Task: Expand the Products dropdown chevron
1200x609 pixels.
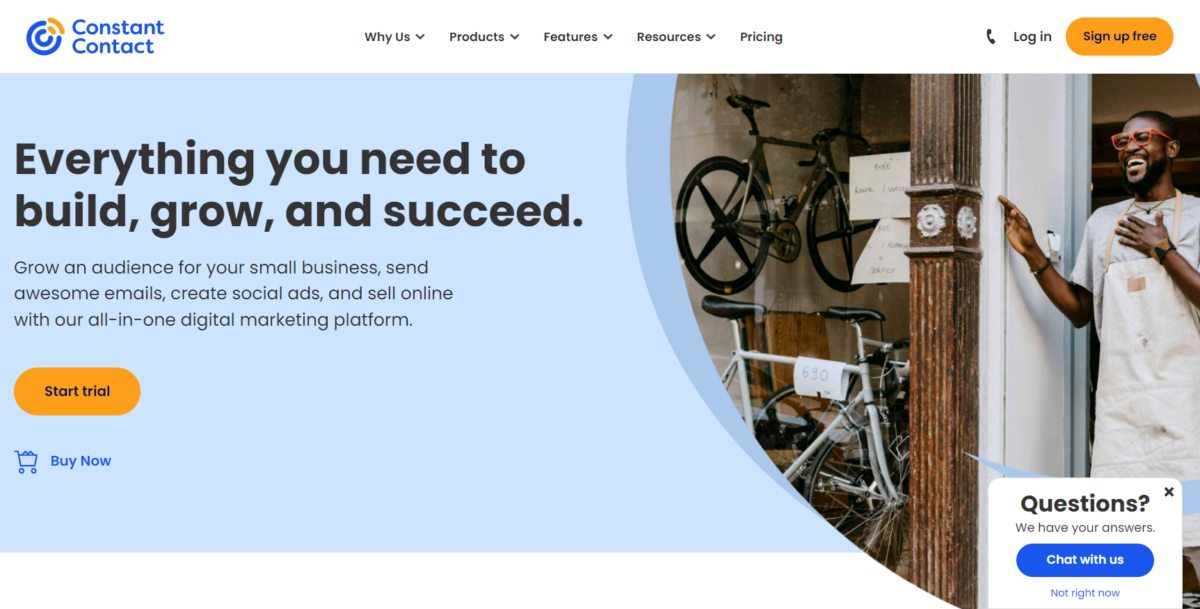Action: (514, 37)
